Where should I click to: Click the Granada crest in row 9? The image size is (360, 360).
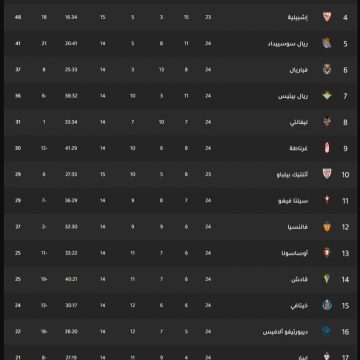(x=327, y=148)
